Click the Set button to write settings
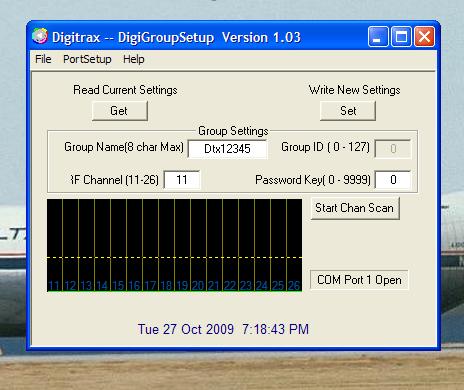The height and width of the screenshot is (390, 464). point(348,111)
